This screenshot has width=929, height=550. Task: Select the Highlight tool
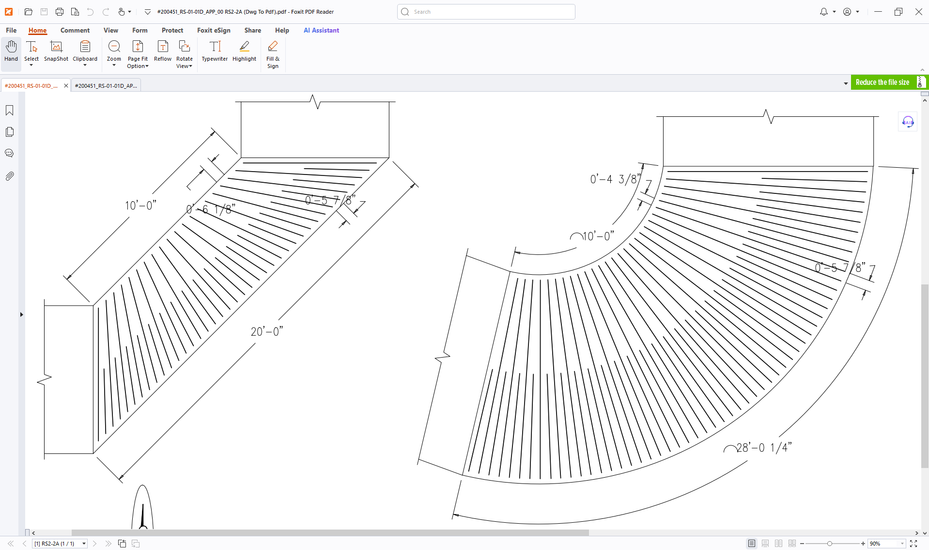pos(244,51)
